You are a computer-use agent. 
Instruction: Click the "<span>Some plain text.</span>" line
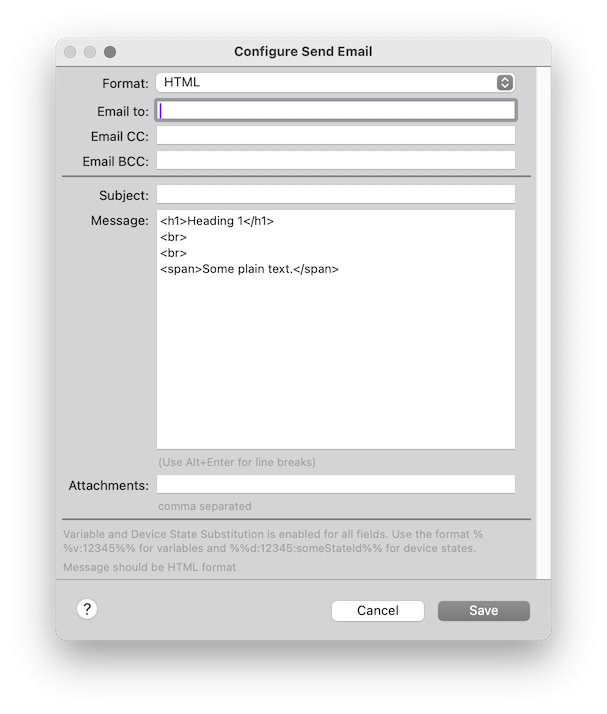pos(250,269)
